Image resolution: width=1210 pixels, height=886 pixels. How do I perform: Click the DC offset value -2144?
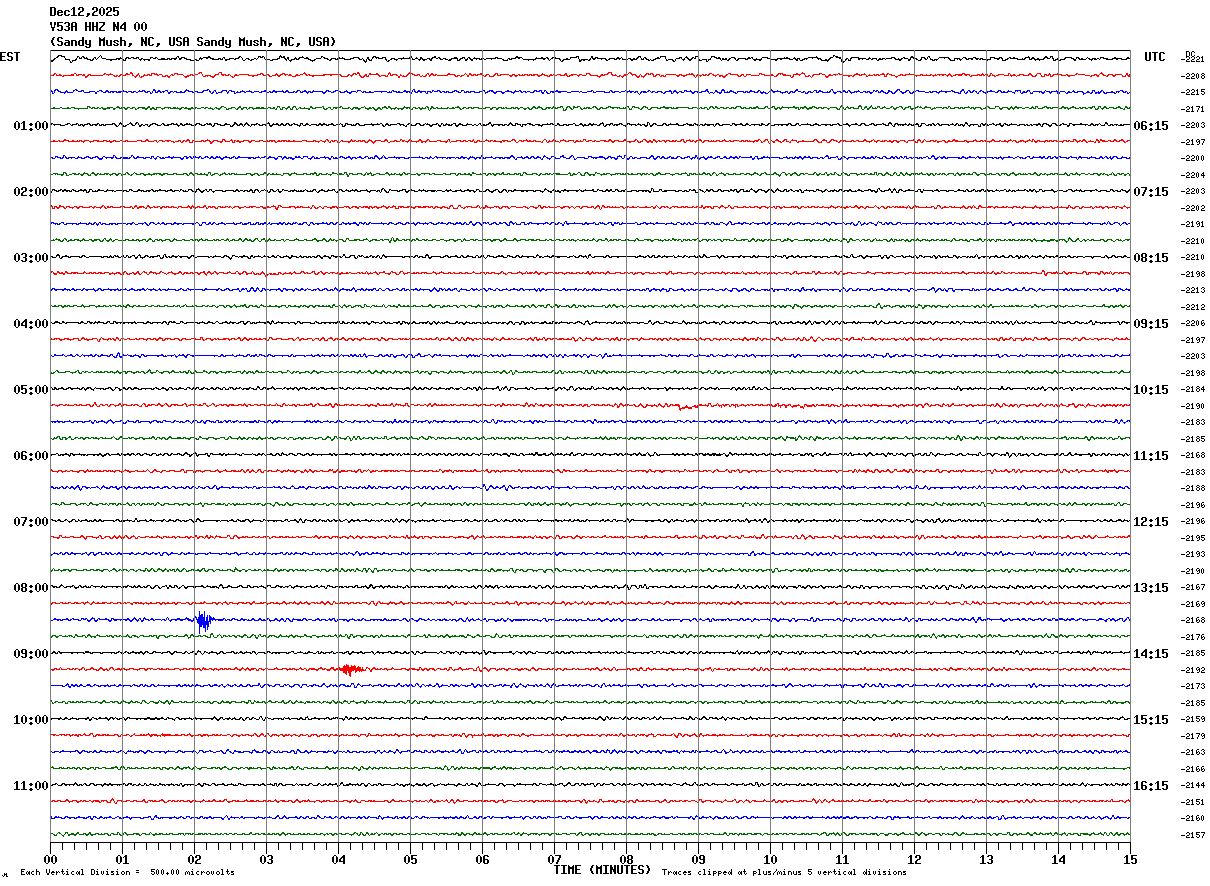coord(1194,786)
